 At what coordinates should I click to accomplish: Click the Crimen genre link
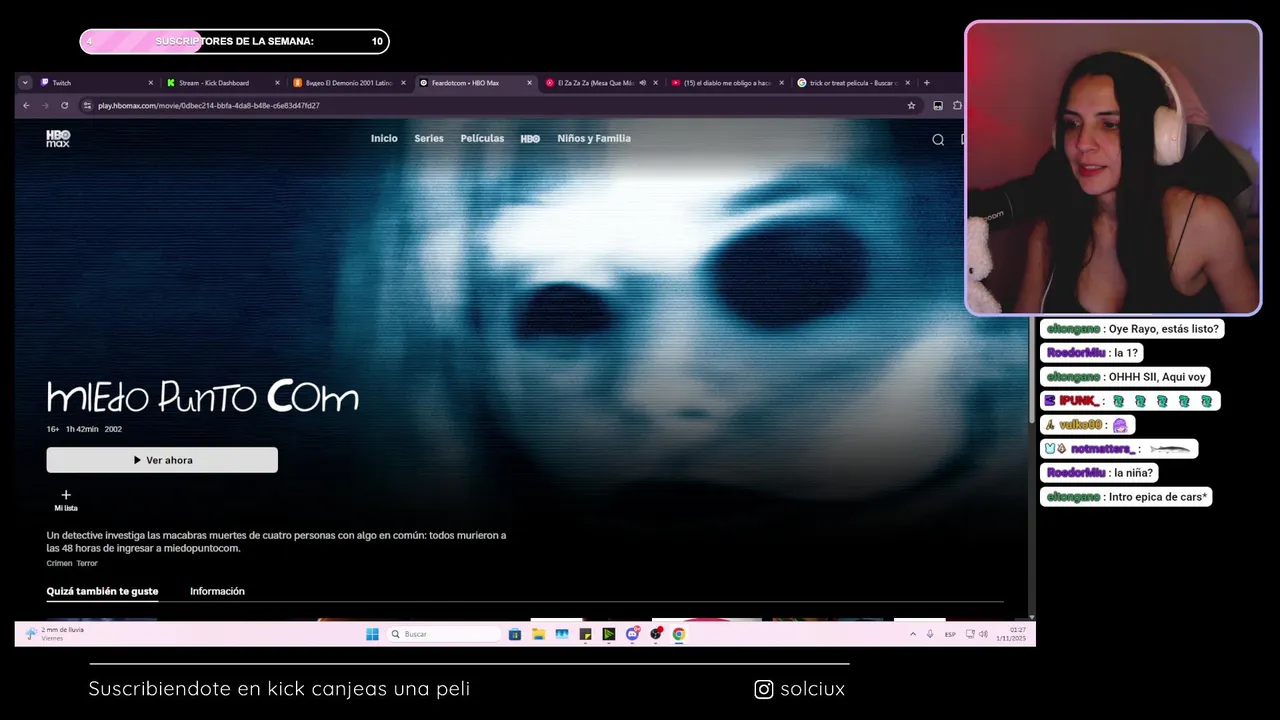click(59, 563)
